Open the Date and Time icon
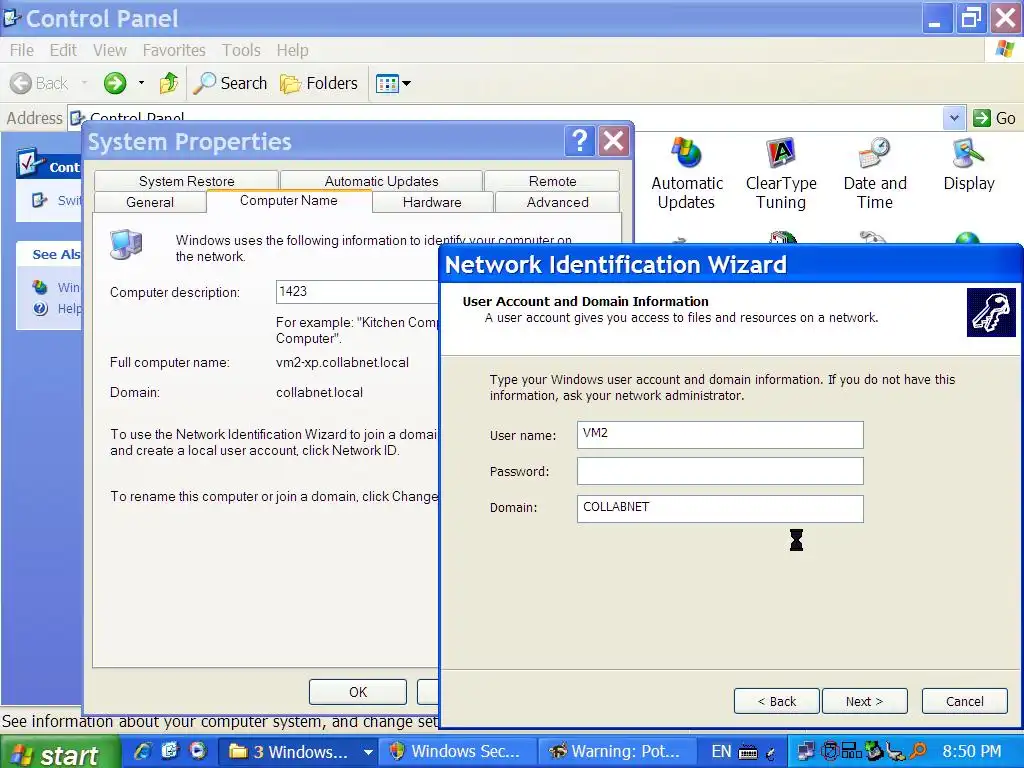This screenshot has height=768, width=1024. [875, 174]
